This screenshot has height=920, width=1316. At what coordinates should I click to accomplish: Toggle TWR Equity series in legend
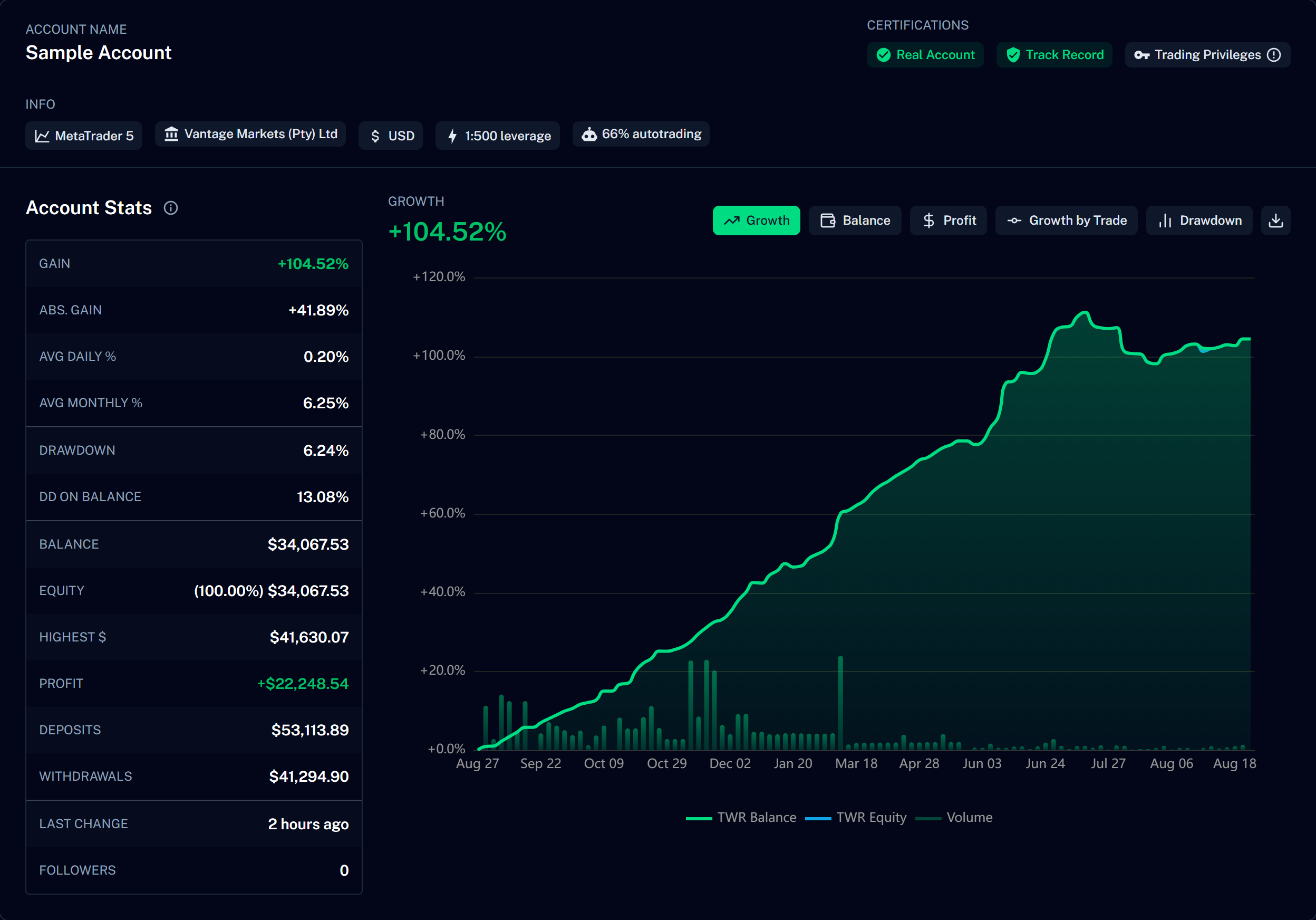pyautogui.click(x=856, y=817)
